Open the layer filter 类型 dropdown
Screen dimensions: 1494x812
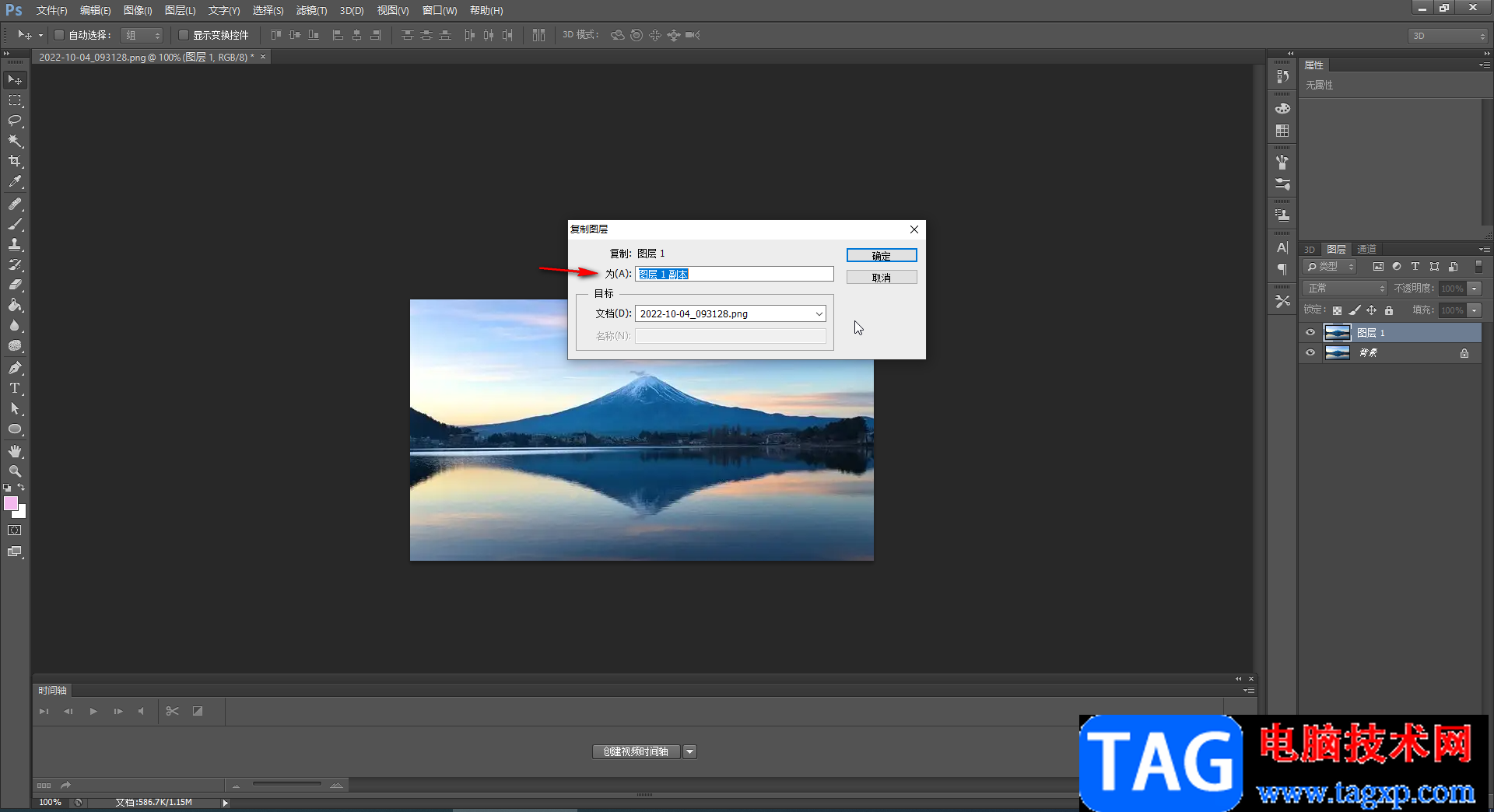pyautogui.click(x=1331, y=267)
